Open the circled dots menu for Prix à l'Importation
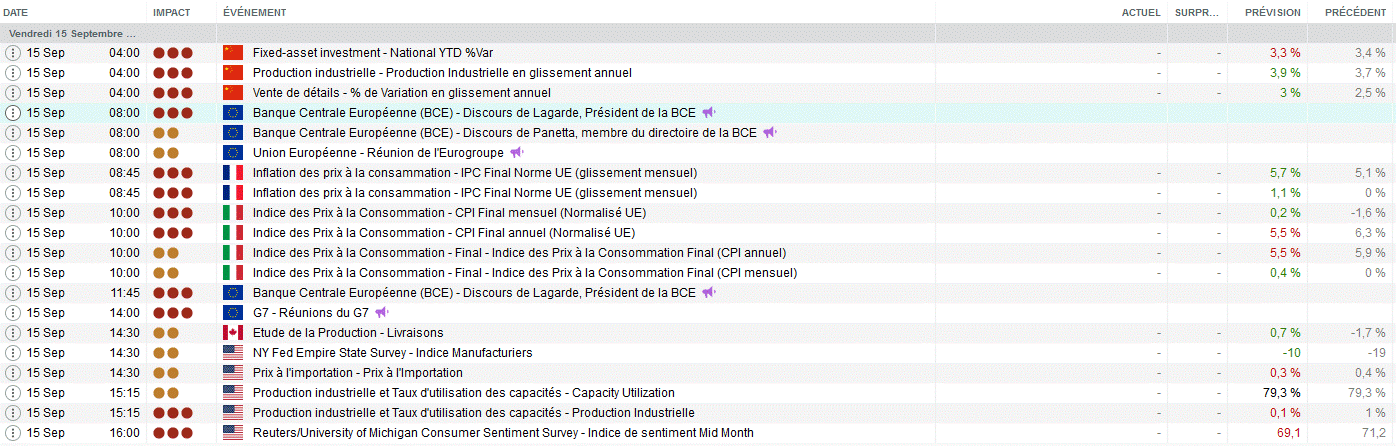 coord(13,372)
